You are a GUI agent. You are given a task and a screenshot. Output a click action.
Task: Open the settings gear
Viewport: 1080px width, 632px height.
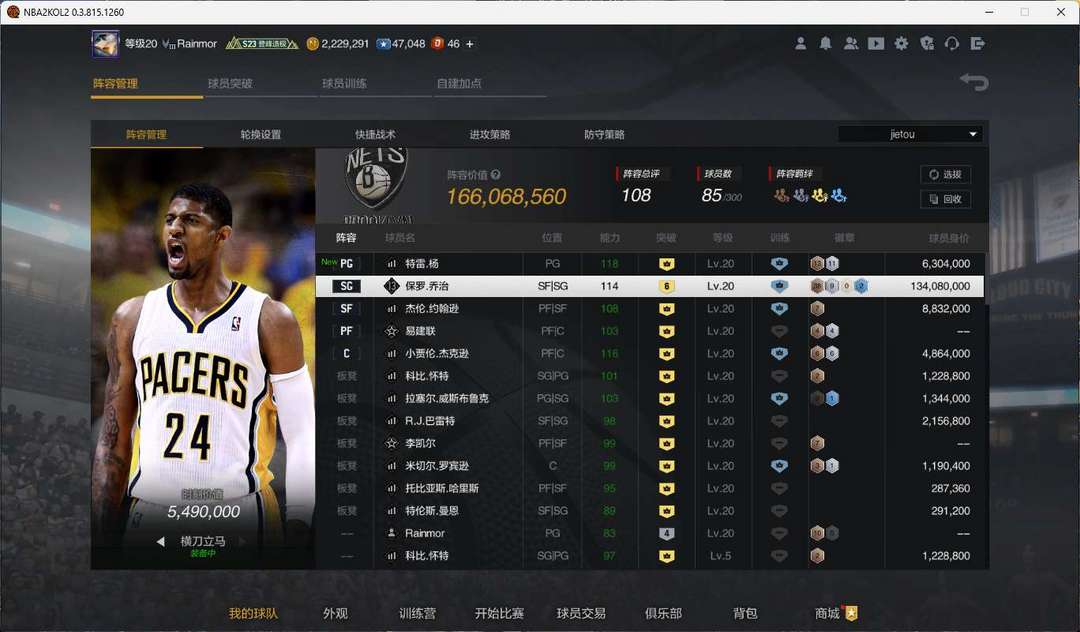pyautogui.click(x=901, y=43)
